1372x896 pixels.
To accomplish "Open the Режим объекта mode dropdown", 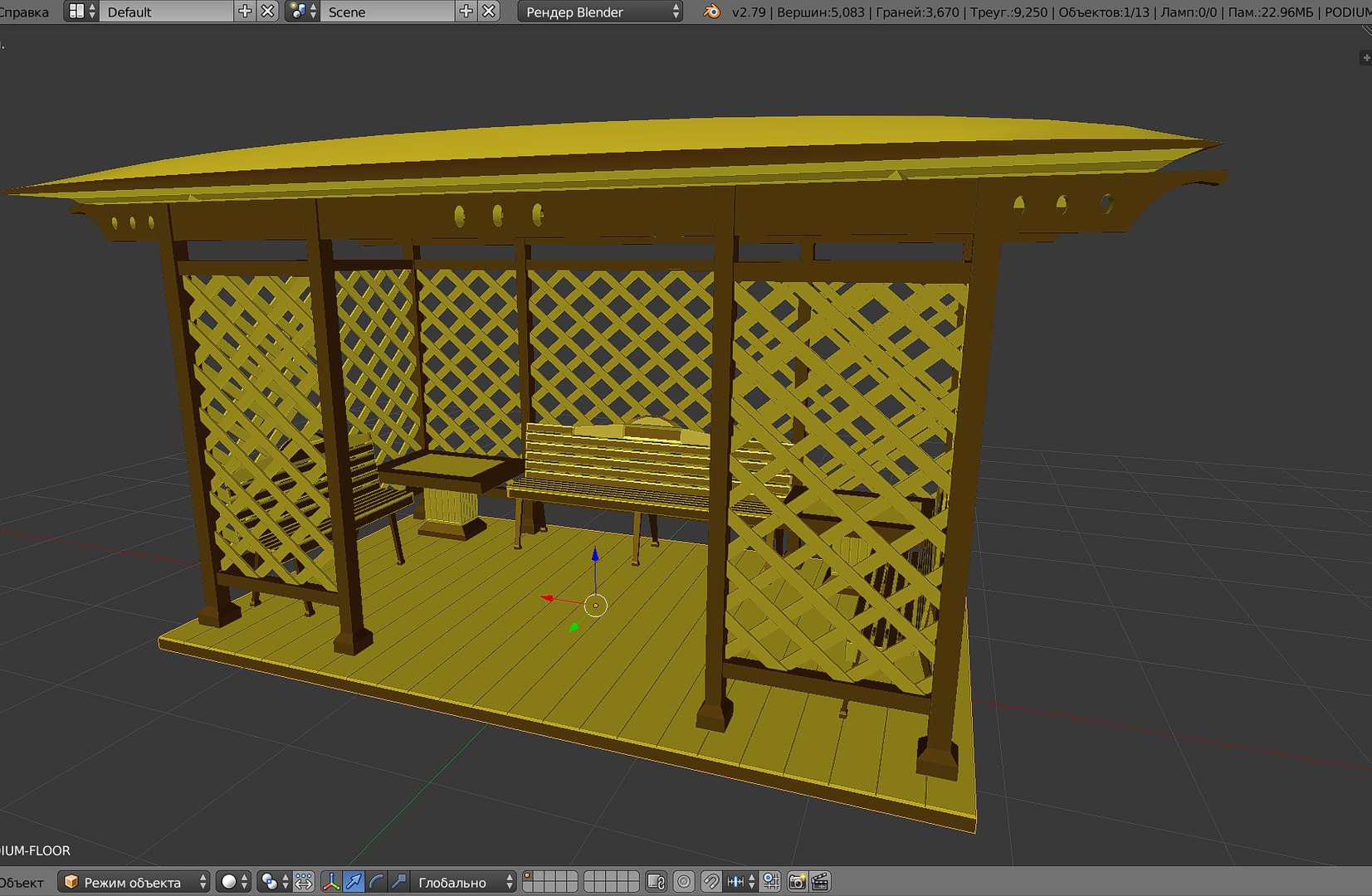I will [134, 882].
